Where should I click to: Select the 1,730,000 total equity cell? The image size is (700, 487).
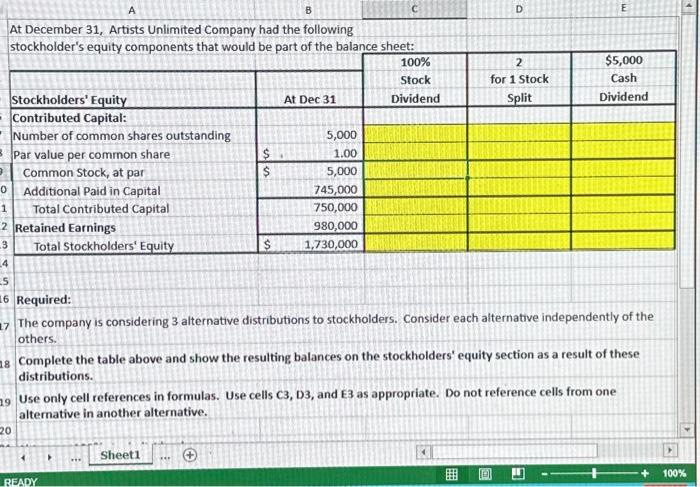pyautogui.click(x=311, y=244)
